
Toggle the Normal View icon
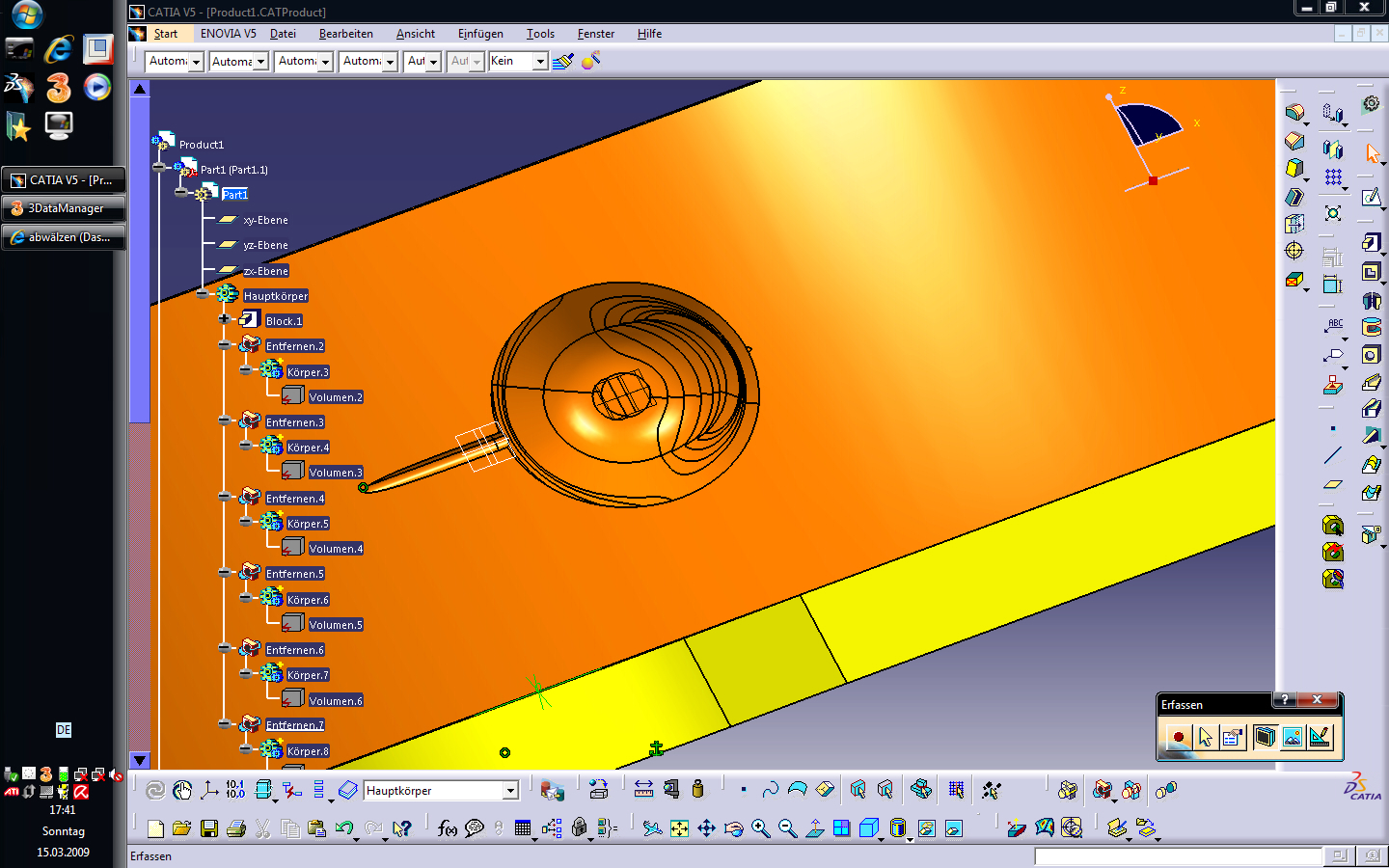click(x=815, y=828)
